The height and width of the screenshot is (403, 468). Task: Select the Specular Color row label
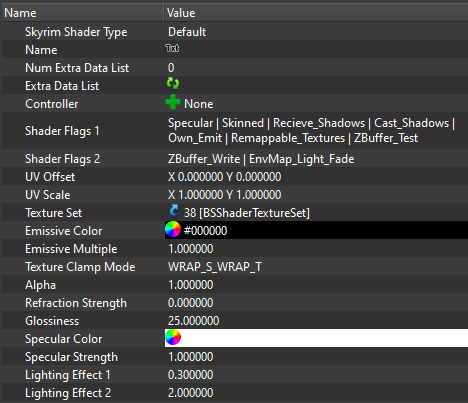coord(63,339)
